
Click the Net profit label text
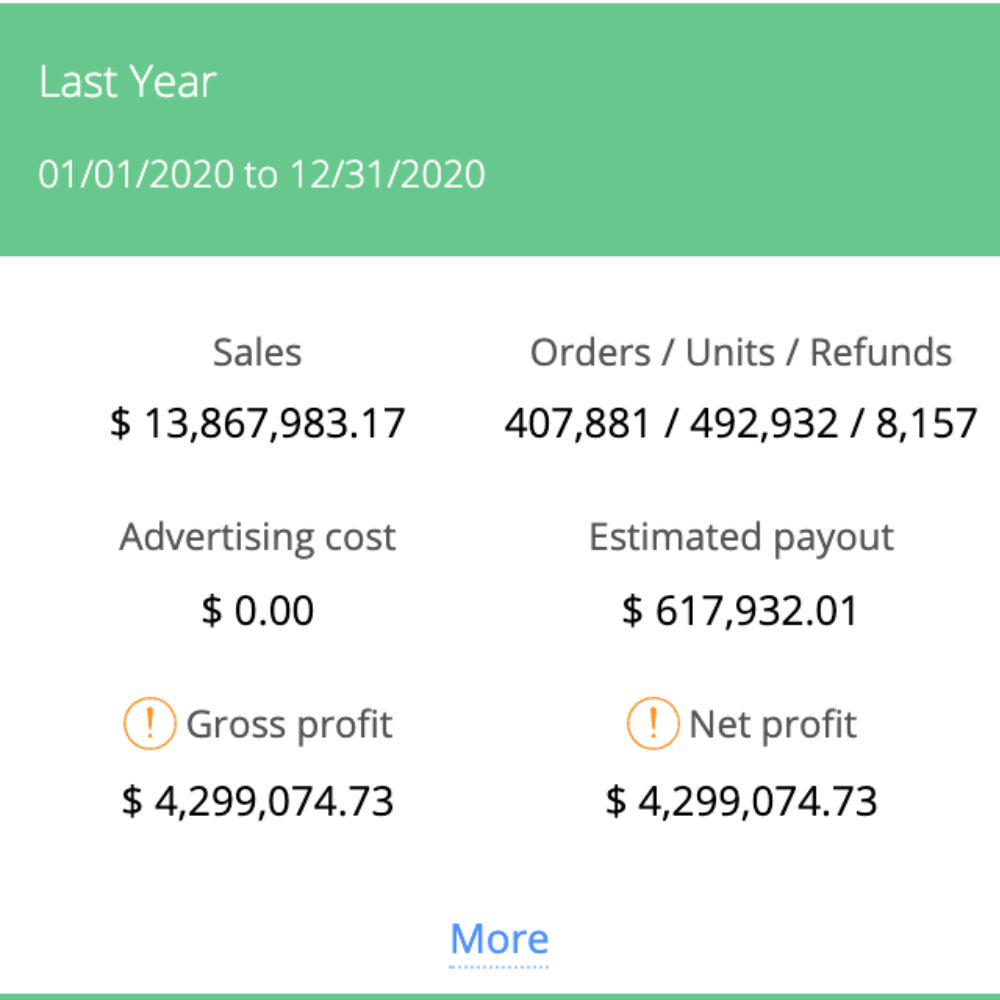point(773,725)
